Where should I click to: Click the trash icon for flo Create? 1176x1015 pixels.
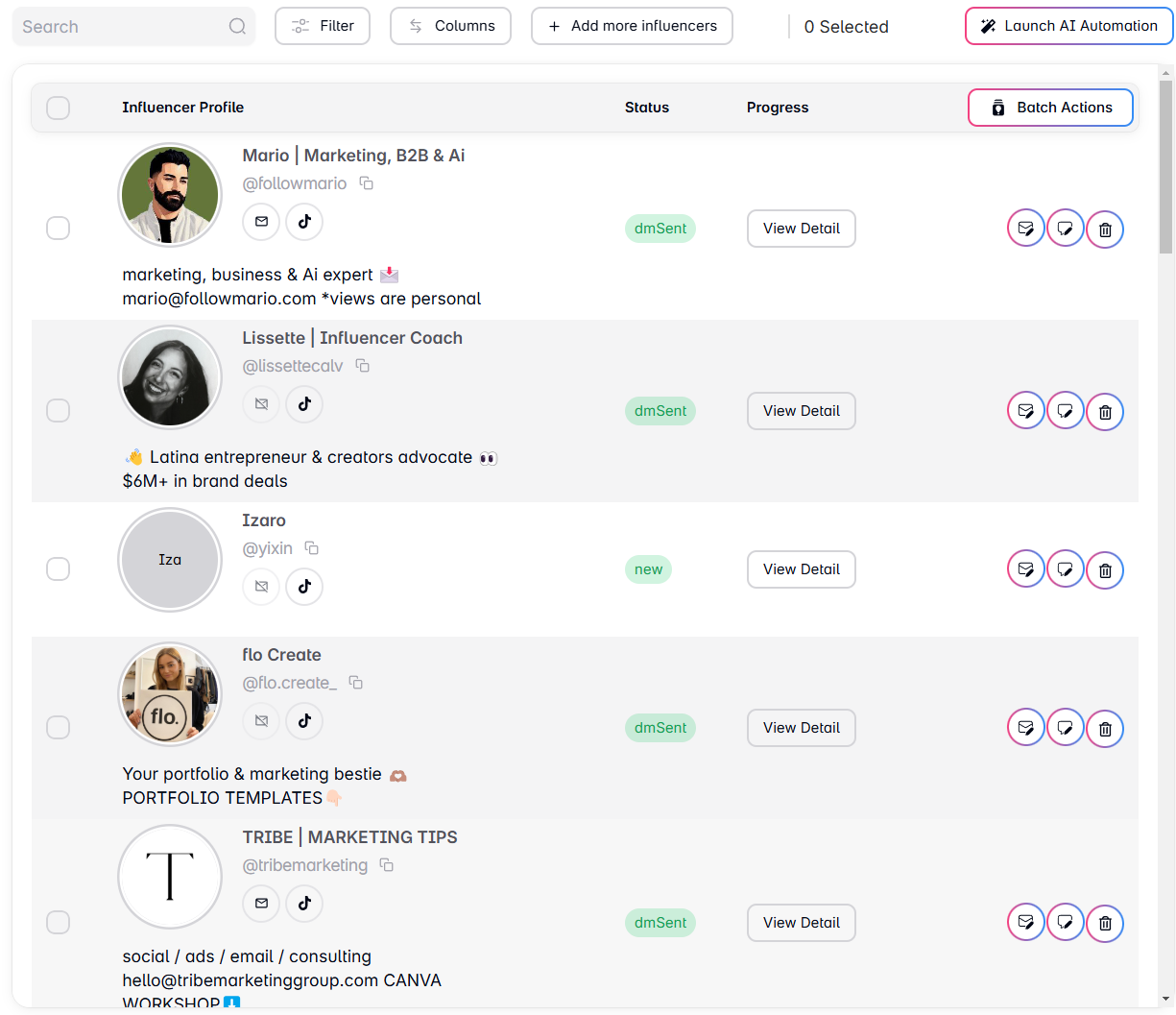pos(1105,729)
